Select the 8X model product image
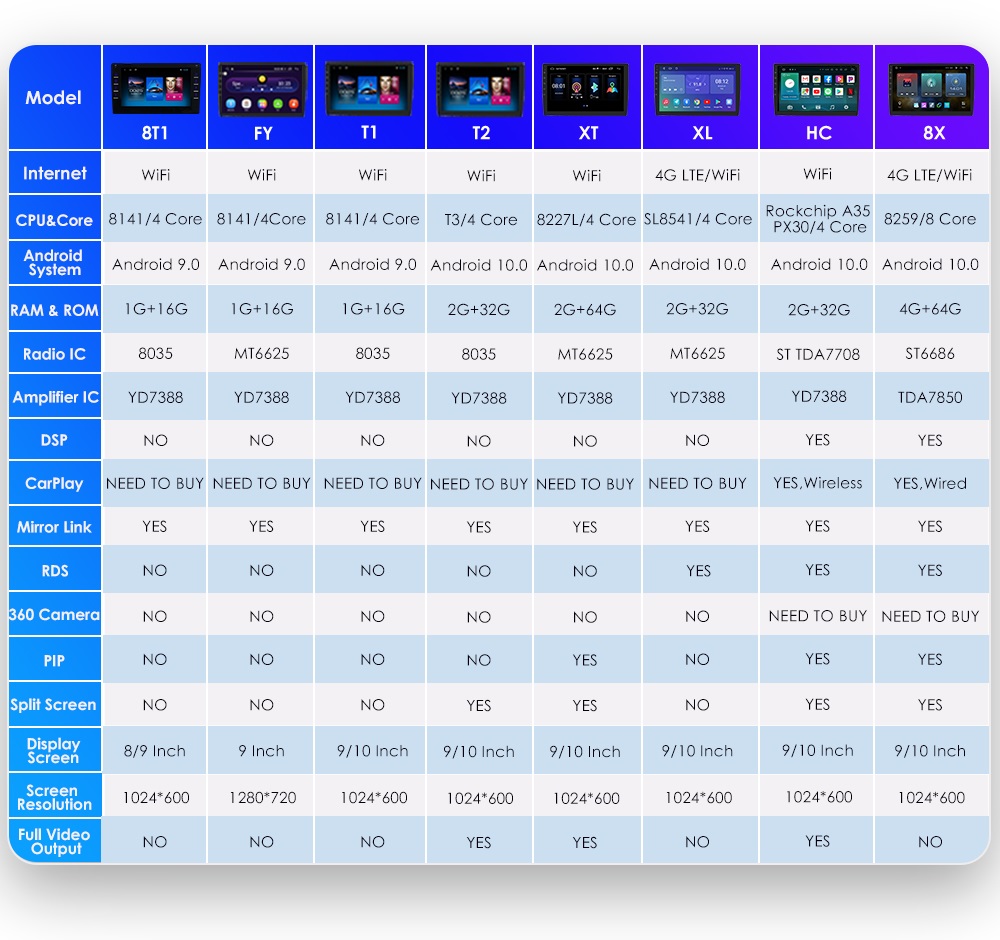This screenshot has width=1000, height=940. pos(930,89)
